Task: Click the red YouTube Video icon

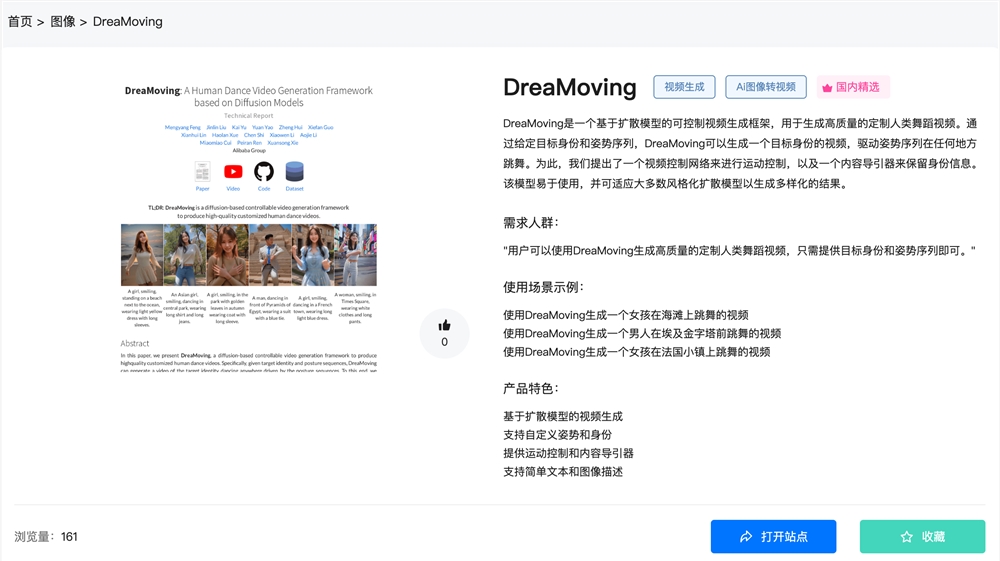Action: point(233,172)
